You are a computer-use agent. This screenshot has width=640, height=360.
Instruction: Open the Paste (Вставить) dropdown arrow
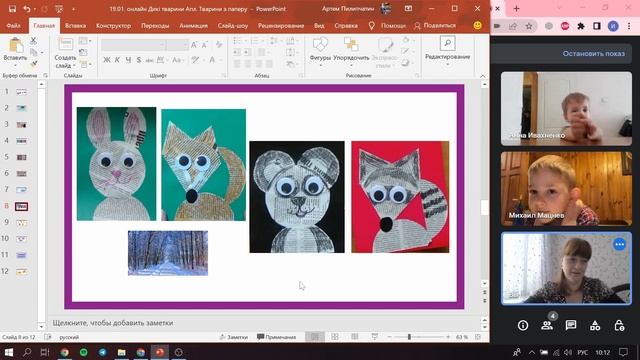[16, 65]
